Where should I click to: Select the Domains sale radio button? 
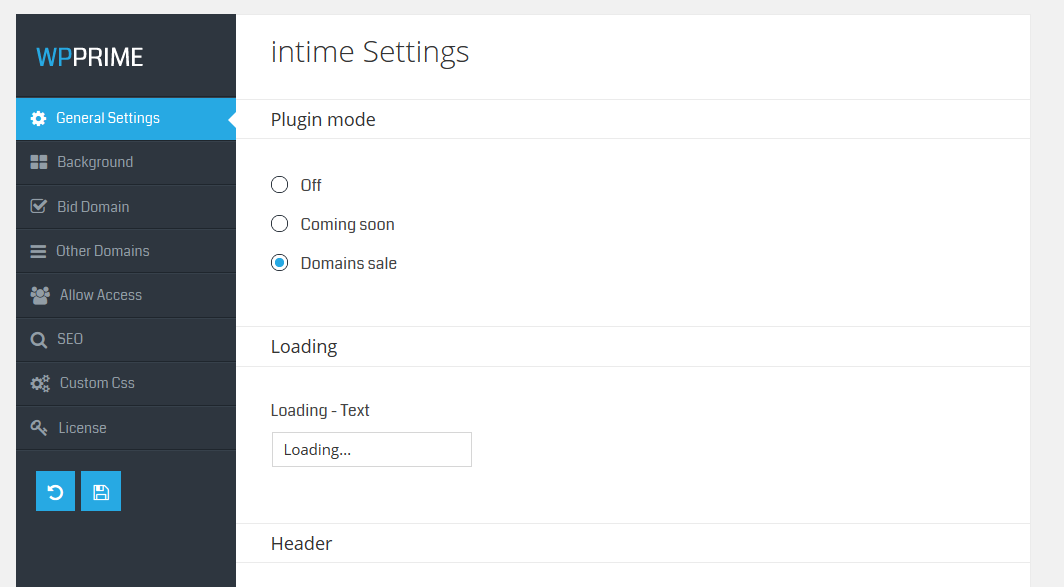tap(280, 263)
